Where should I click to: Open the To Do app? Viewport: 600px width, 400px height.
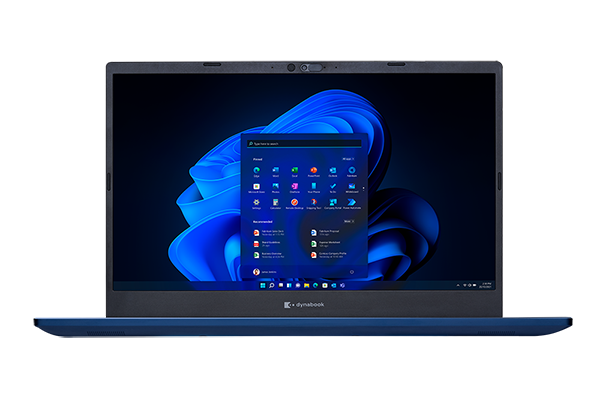click(333, 188)
